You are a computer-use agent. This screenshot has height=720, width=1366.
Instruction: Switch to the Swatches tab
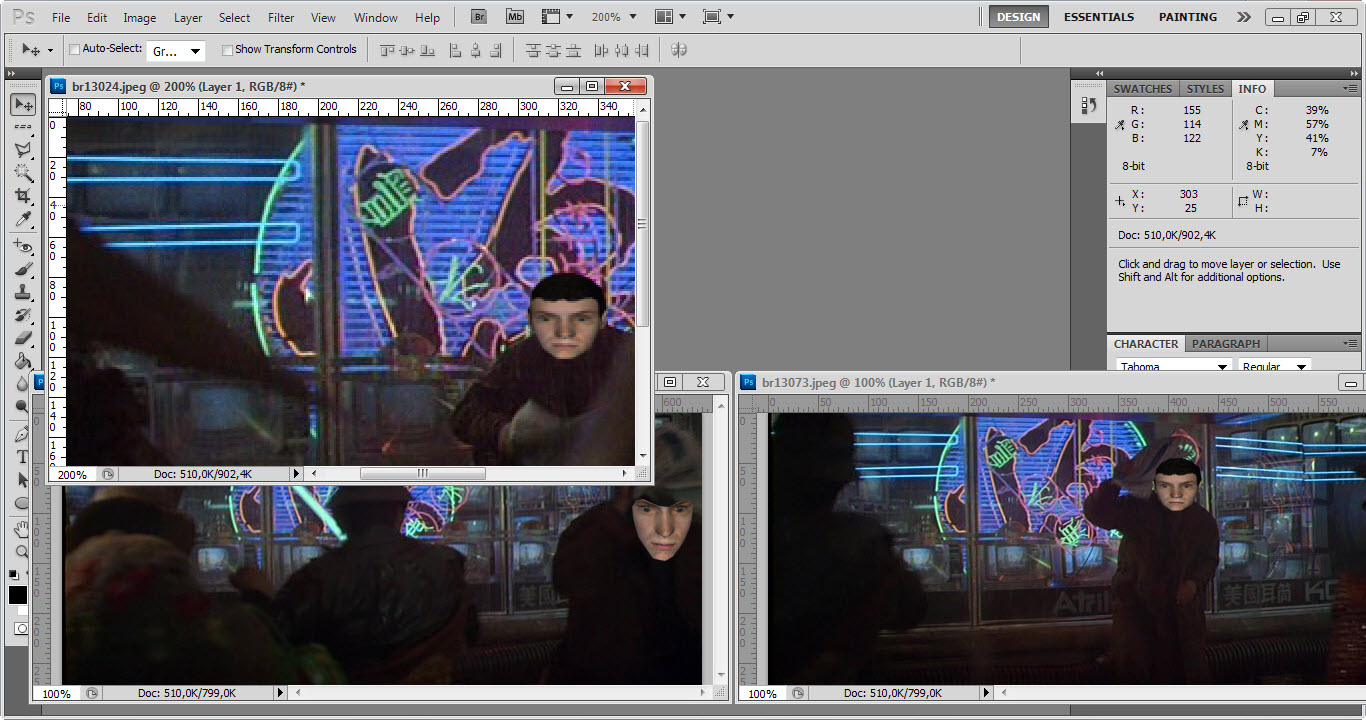[1142, 89]
